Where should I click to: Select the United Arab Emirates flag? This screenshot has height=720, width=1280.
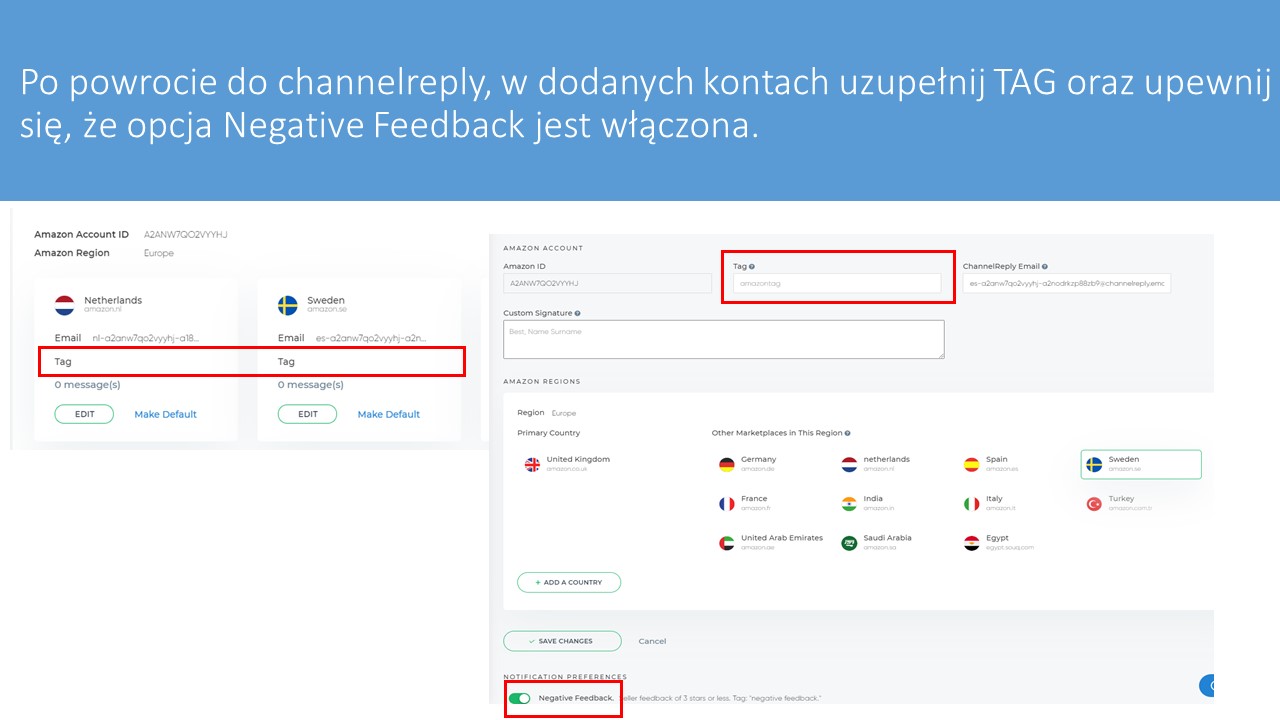coord(727,543)
